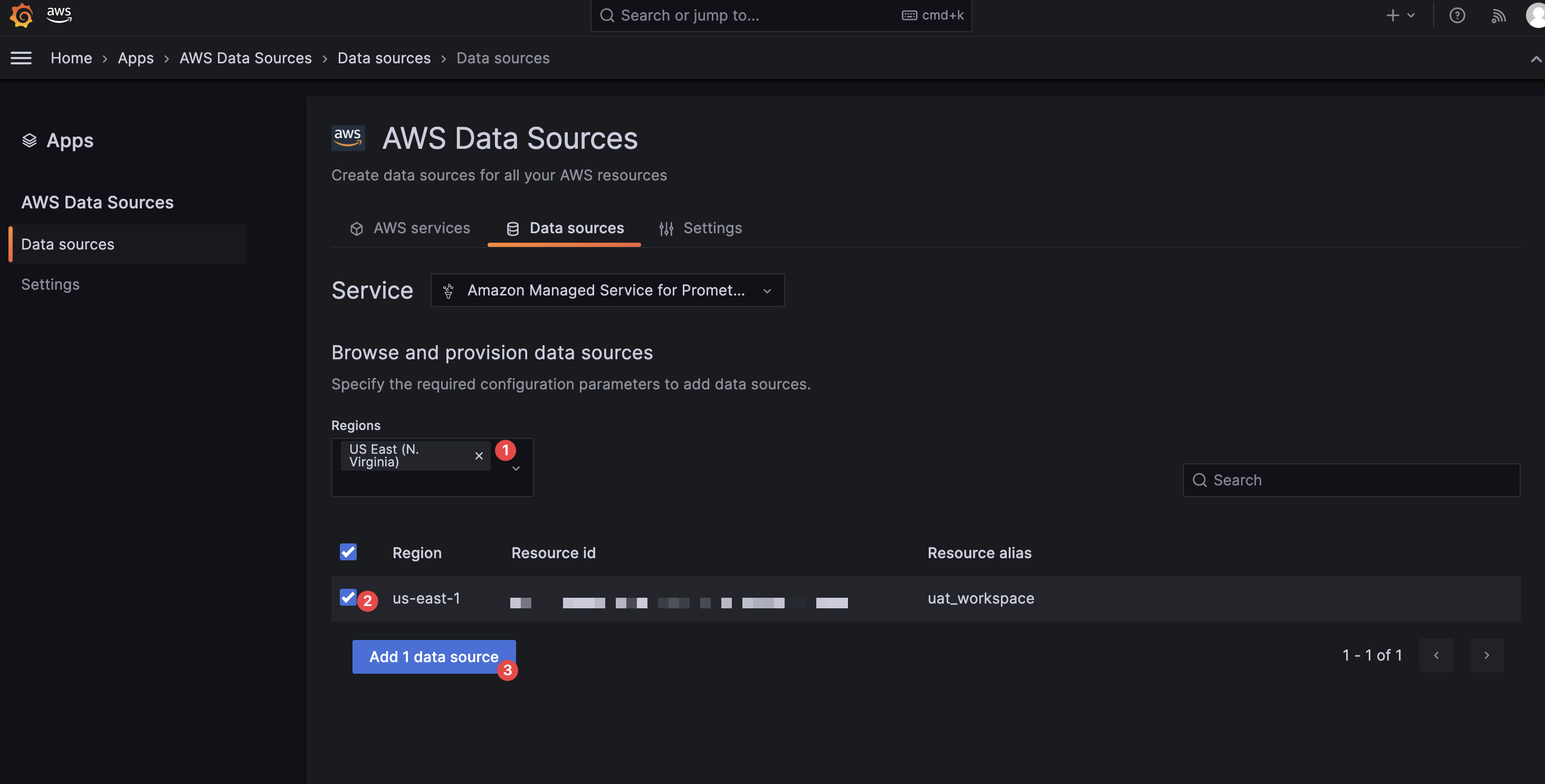The image size is (1545, 784).
Task: Focus the Search or jump to field
Action: tap(781, 16)
